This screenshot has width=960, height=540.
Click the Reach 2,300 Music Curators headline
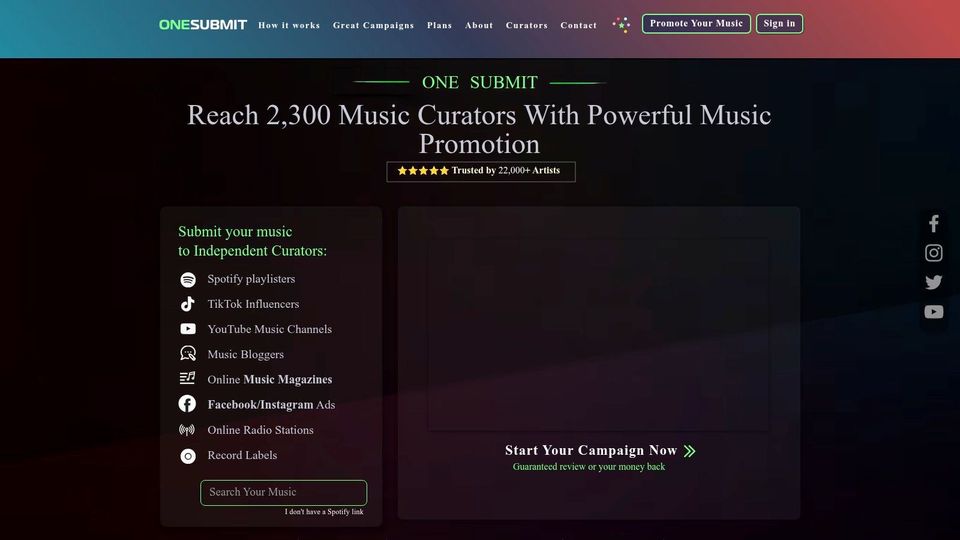click(x=479, y=129)
